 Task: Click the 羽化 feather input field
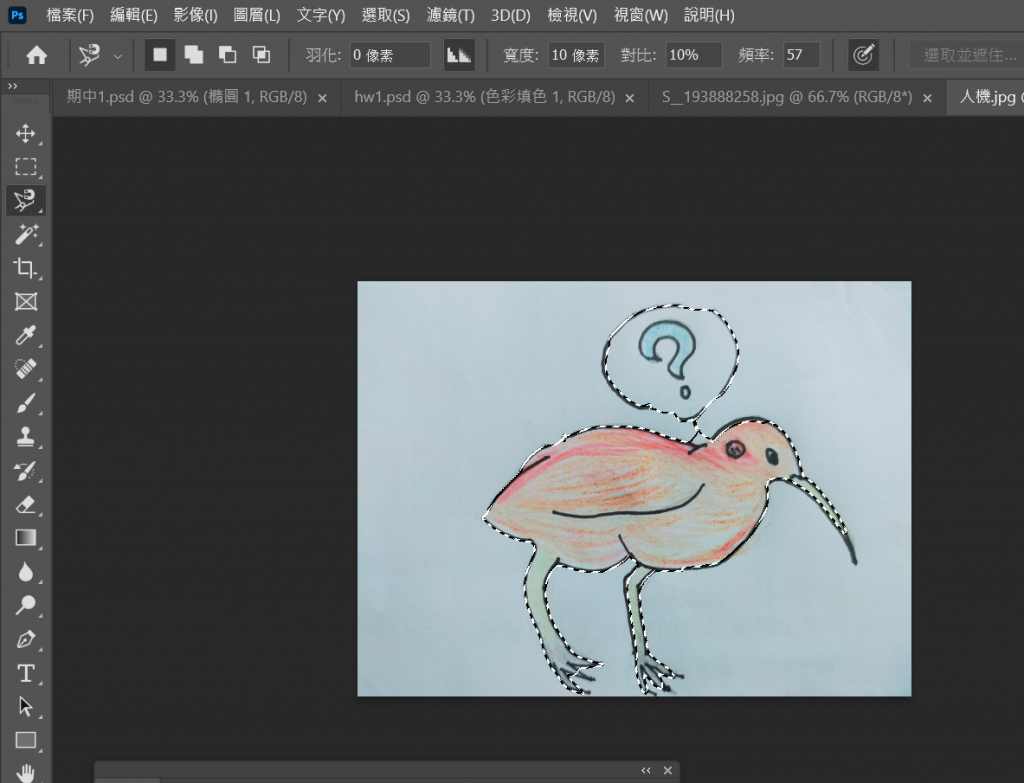[x=390, y=55]
